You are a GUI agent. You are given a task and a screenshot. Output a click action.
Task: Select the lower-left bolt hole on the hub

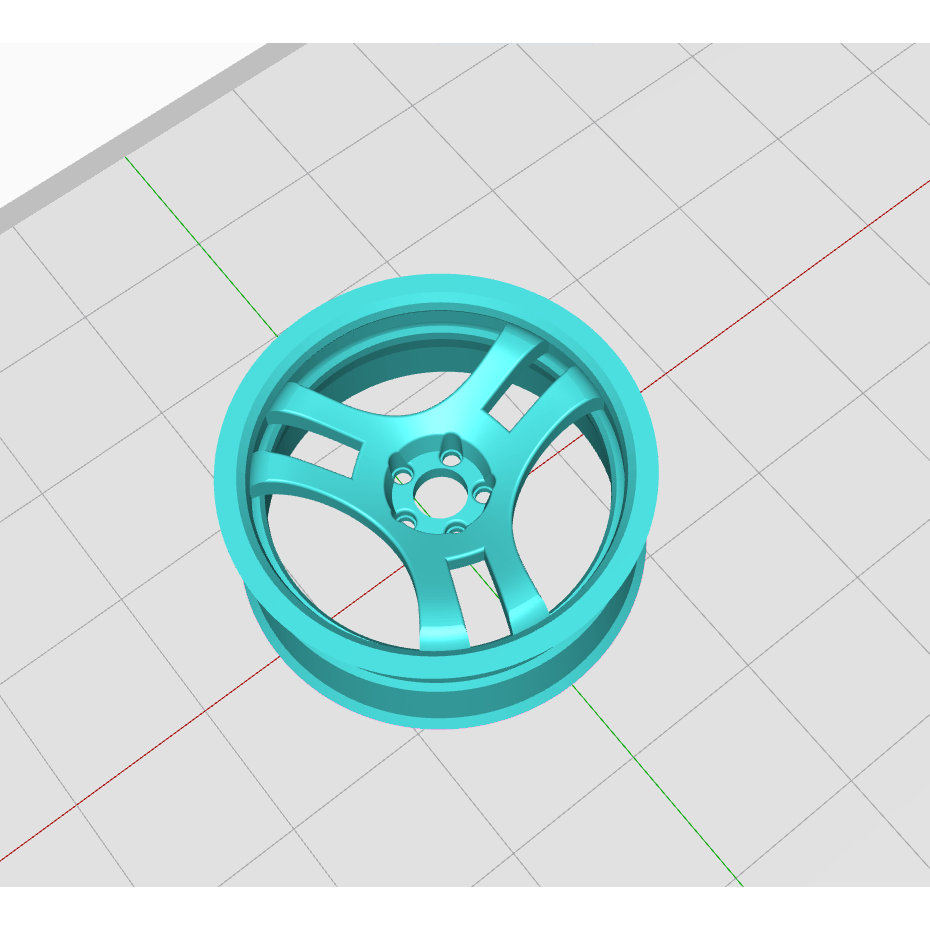[410, 520]
